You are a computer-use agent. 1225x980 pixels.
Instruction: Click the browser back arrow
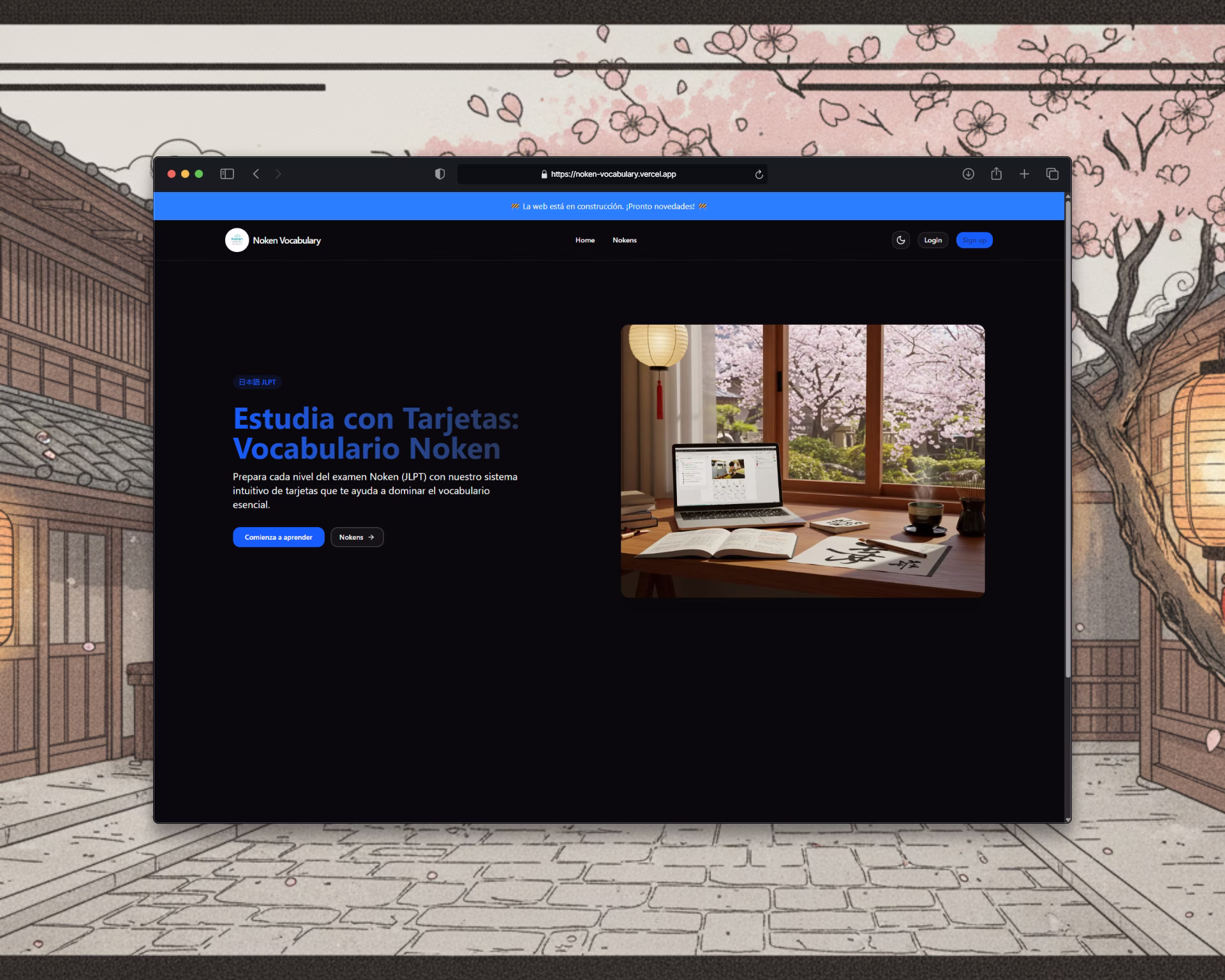point(256,174)
